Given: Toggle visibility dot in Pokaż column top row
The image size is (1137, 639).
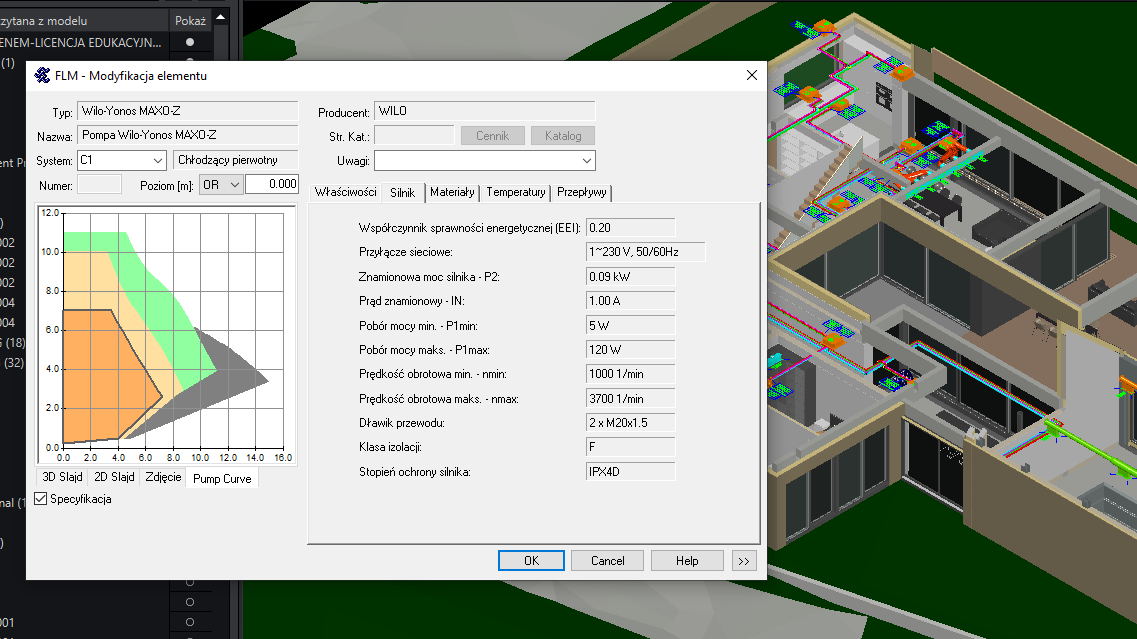Looking at the screenshot, I should tap(189, 42).
